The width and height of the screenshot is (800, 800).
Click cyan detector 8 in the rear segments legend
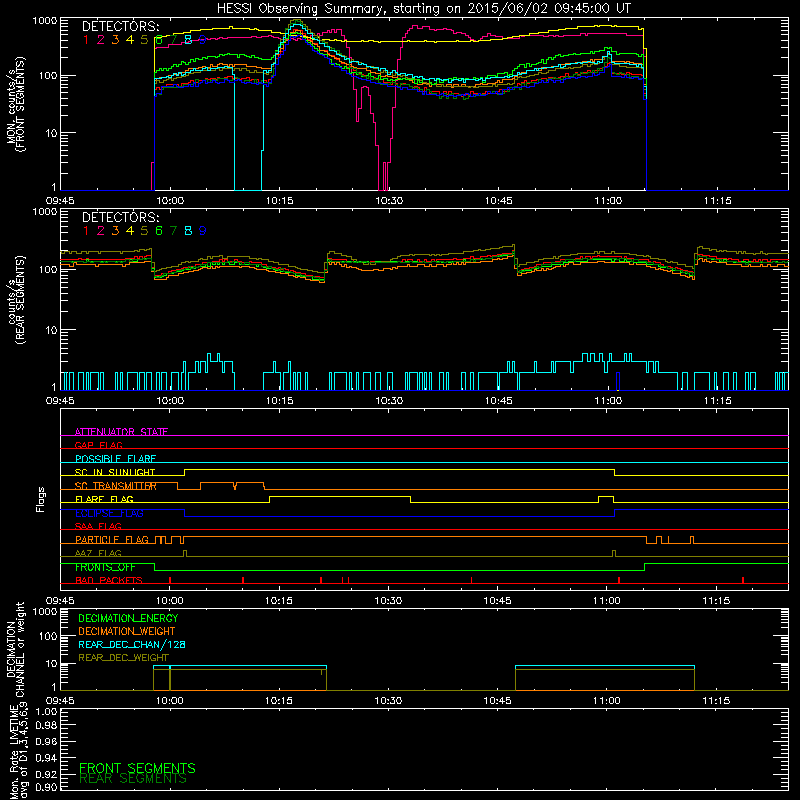click(x=188, y=231)
